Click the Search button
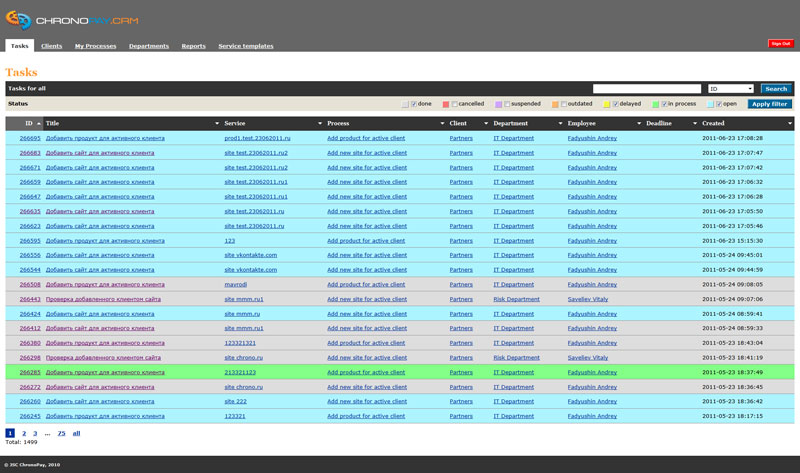 click(x=776, y=89)
